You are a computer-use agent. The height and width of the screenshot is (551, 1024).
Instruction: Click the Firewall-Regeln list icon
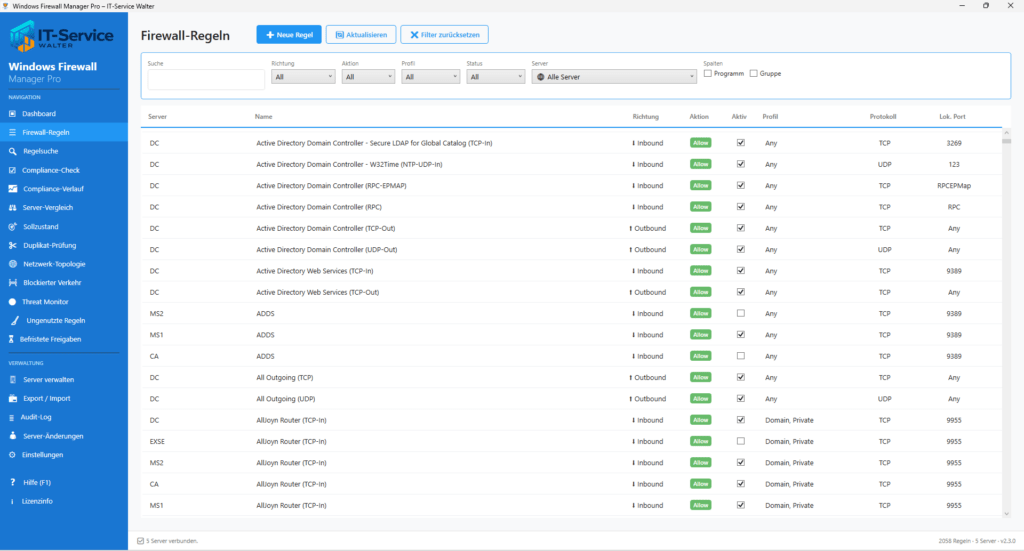coord(12,132)
